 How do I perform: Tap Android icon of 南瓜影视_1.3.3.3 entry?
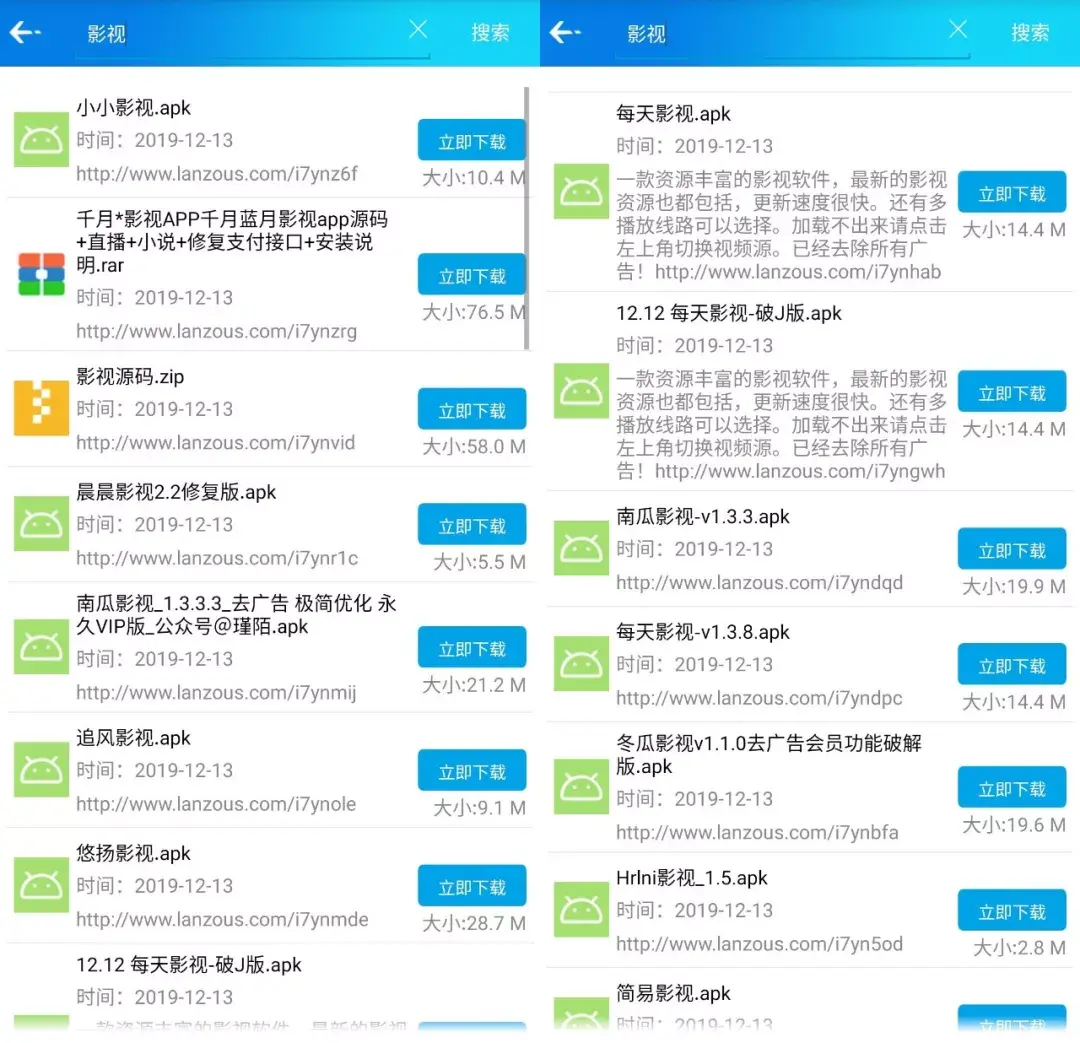tap(41, 647)
